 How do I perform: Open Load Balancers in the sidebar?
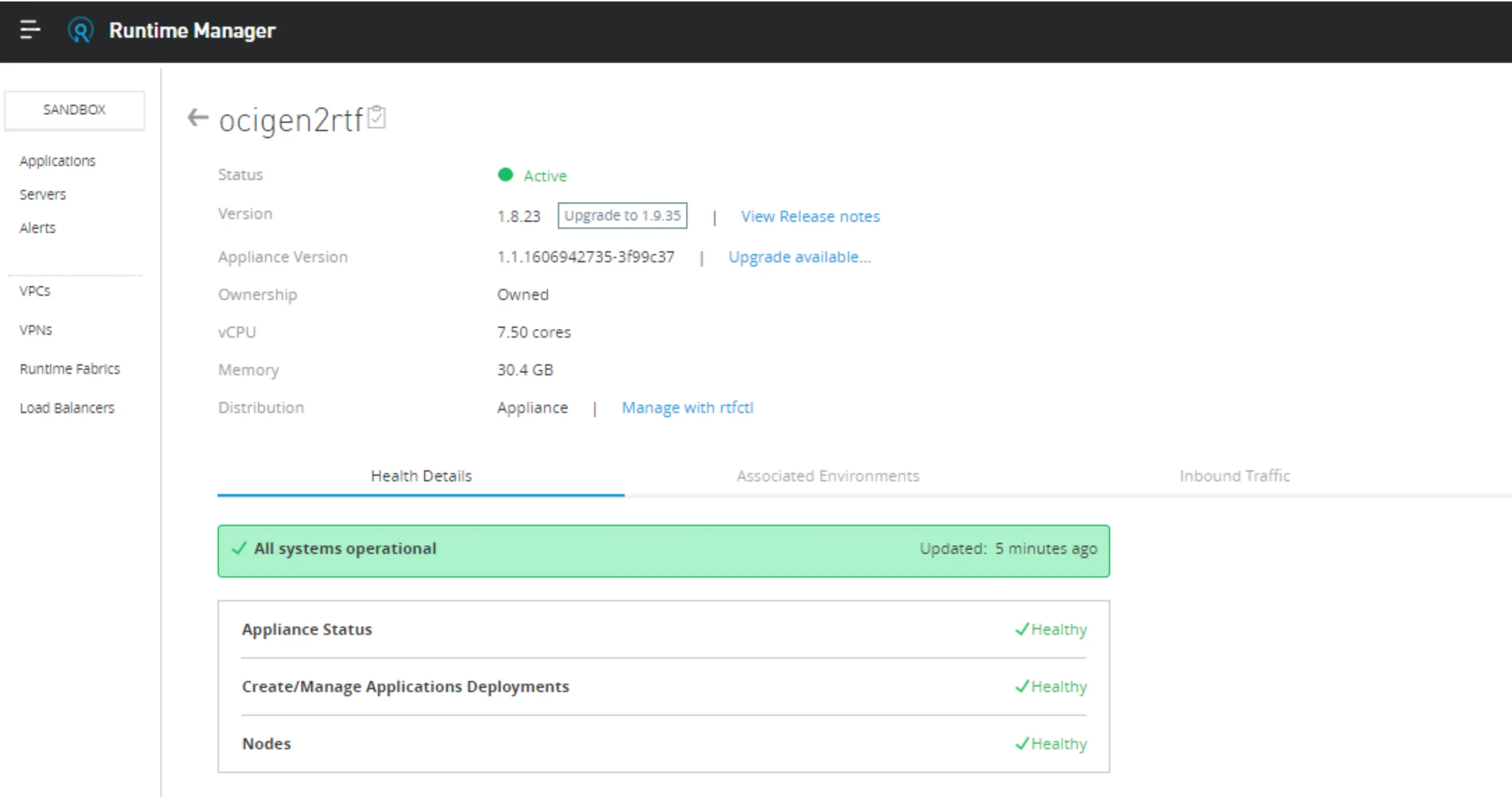67,408
